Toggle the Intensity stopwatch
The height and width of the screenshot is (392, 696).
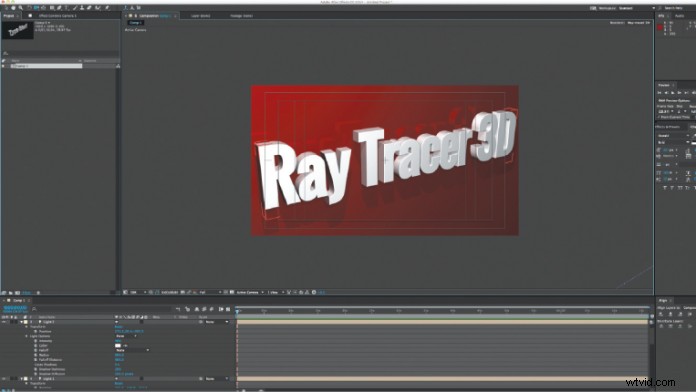tap(36, 341)
